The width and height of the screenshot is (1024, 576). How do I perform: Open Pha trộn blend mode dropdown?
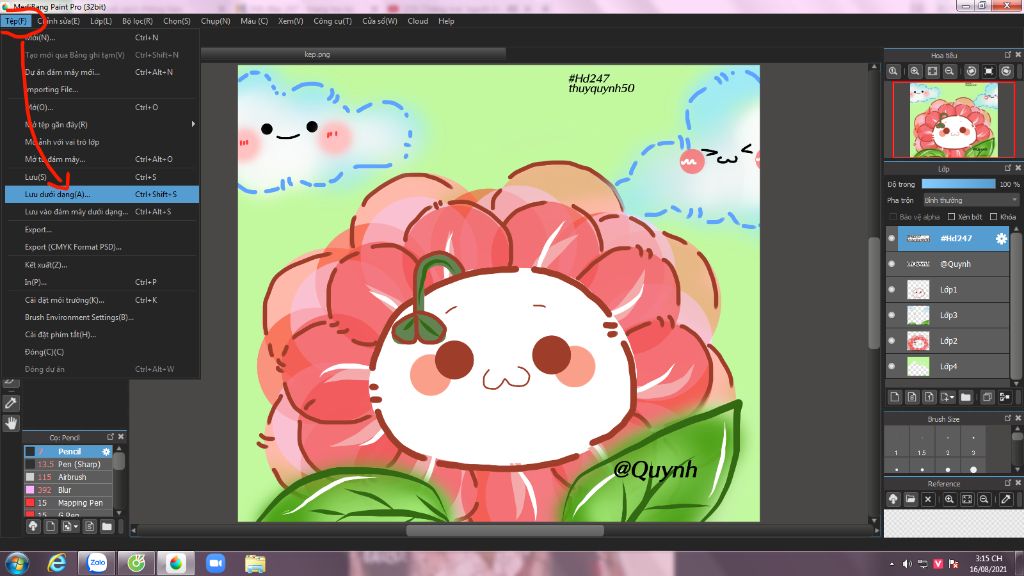pos(970,200)
